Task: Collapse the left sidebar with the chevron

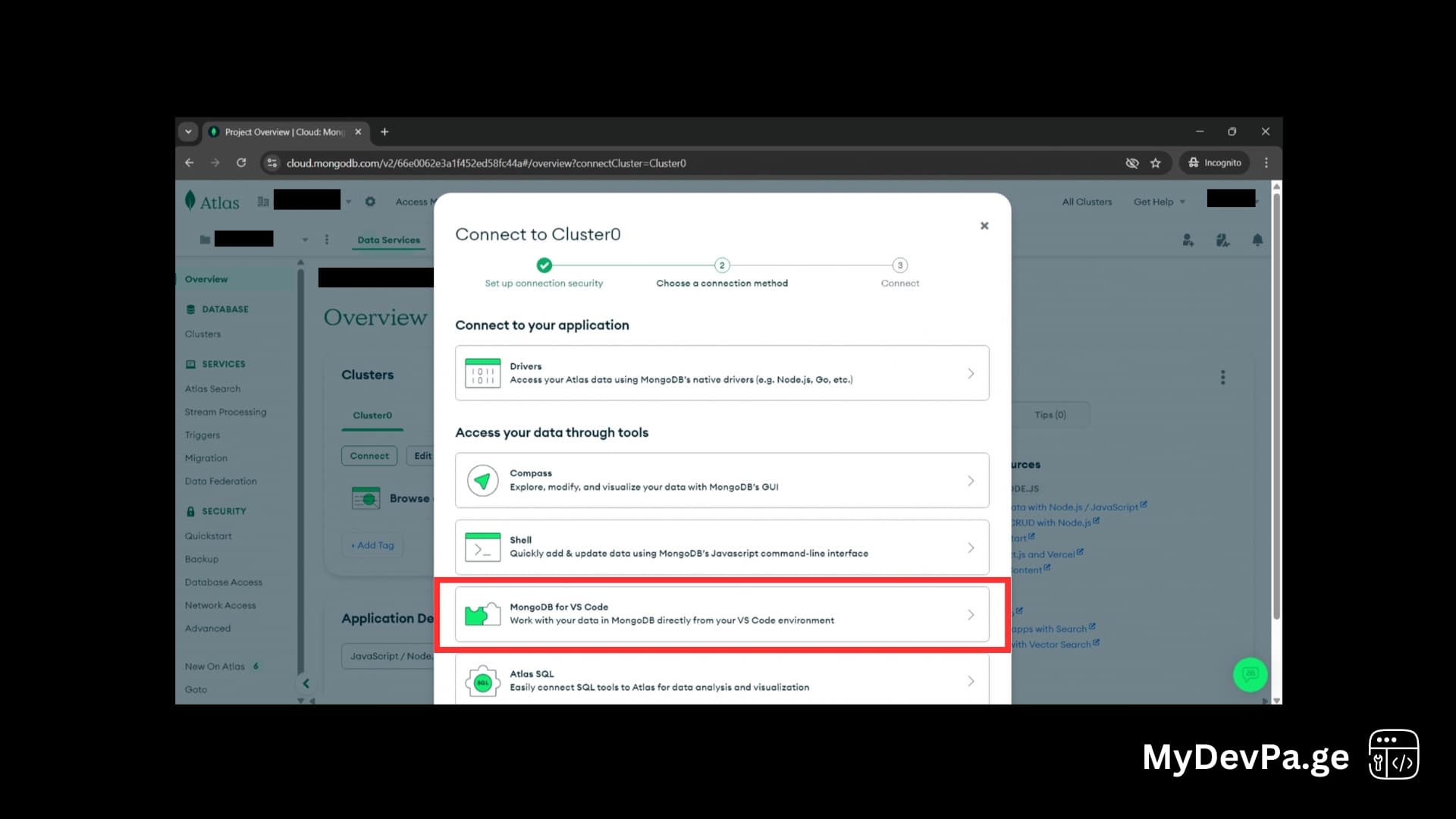Action: 306,682
